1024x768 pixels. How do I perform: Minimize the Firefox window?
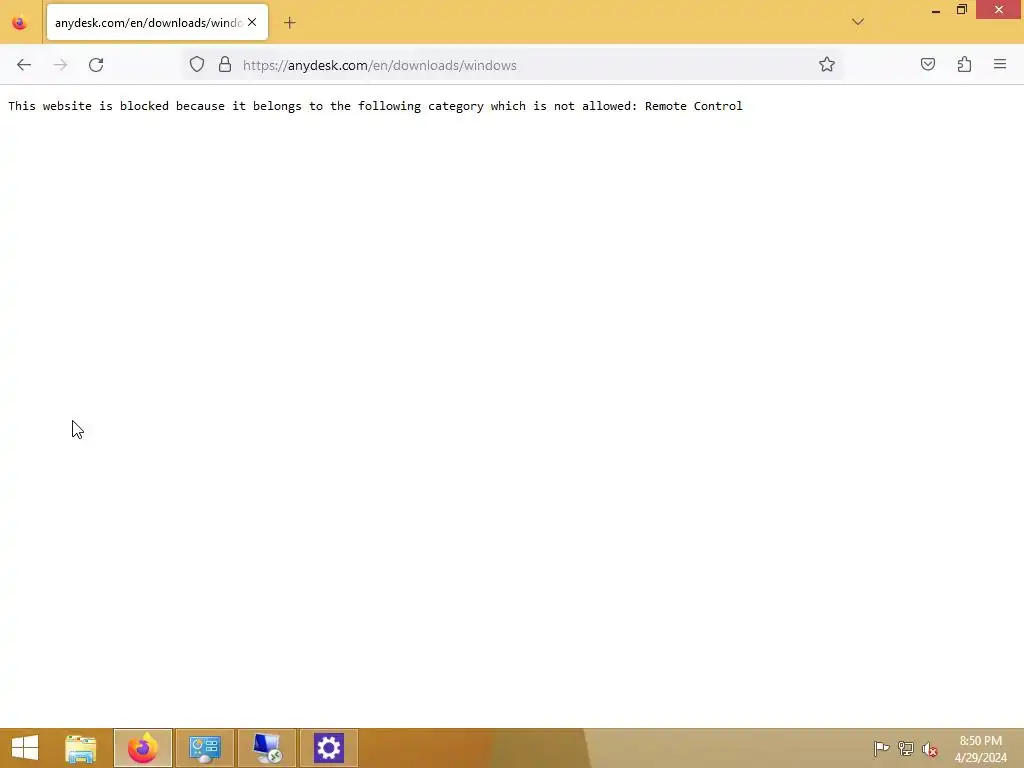(x=936, y=10)
